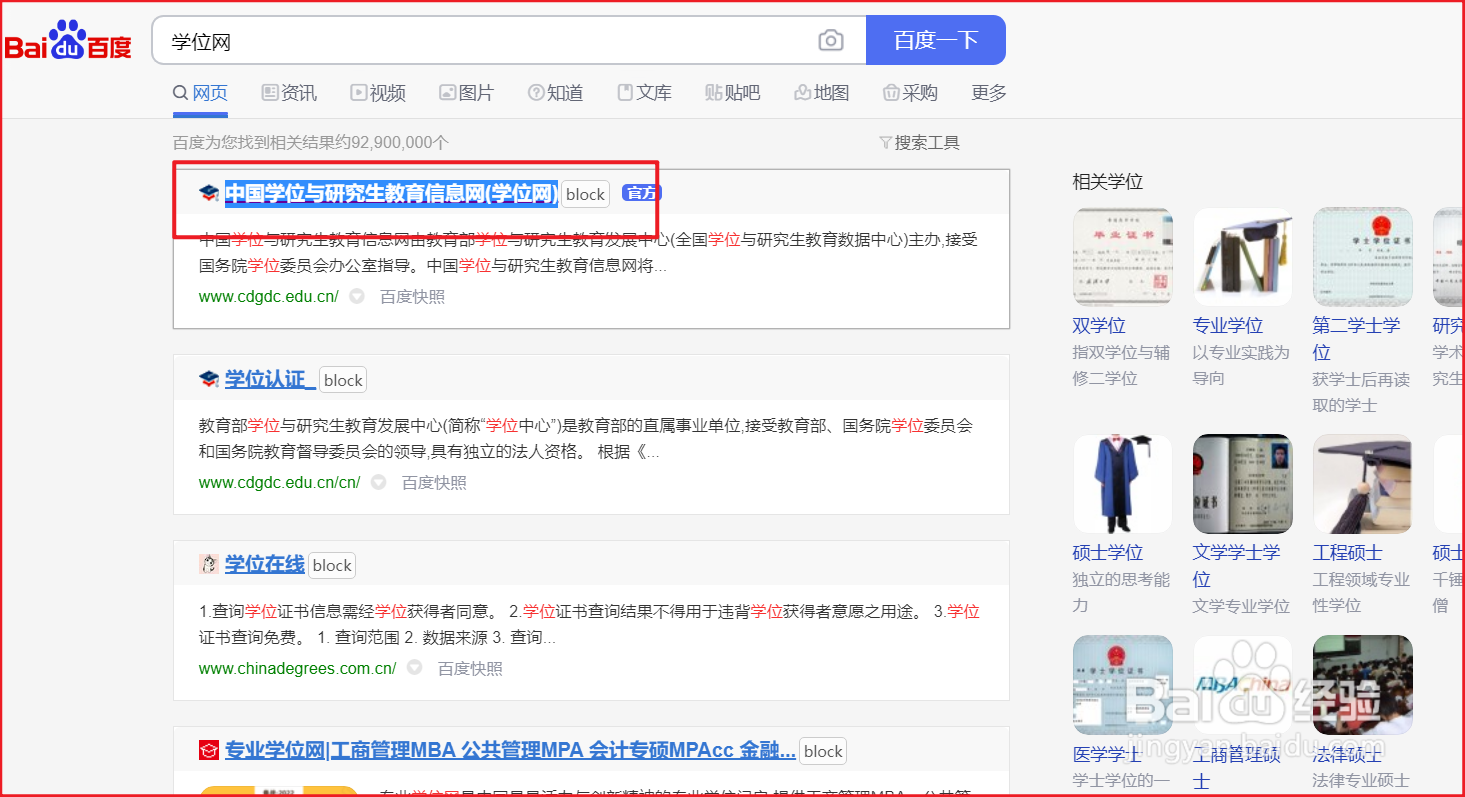
Task: Click the 法律硕士 thumbnail image
Action: (1362, 685)
